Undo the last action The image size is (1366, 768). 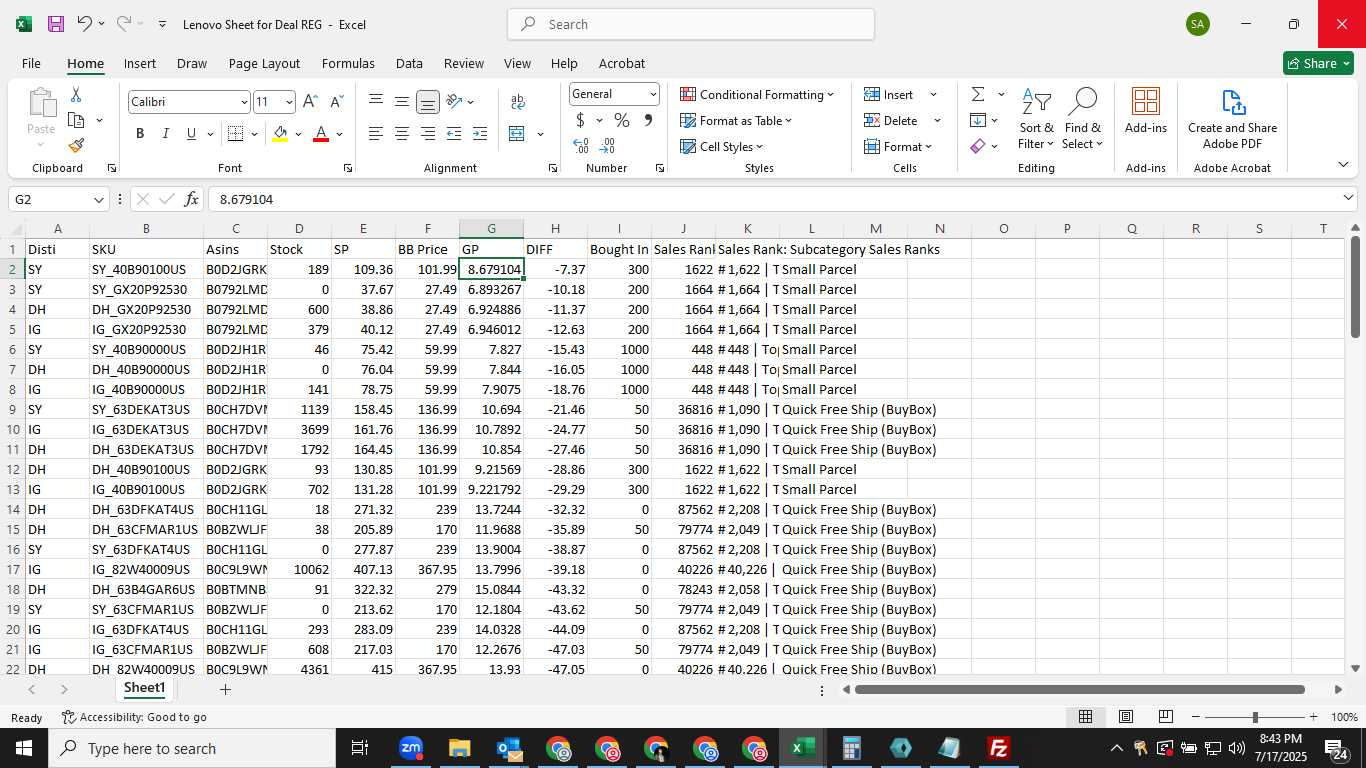point(85,24)
